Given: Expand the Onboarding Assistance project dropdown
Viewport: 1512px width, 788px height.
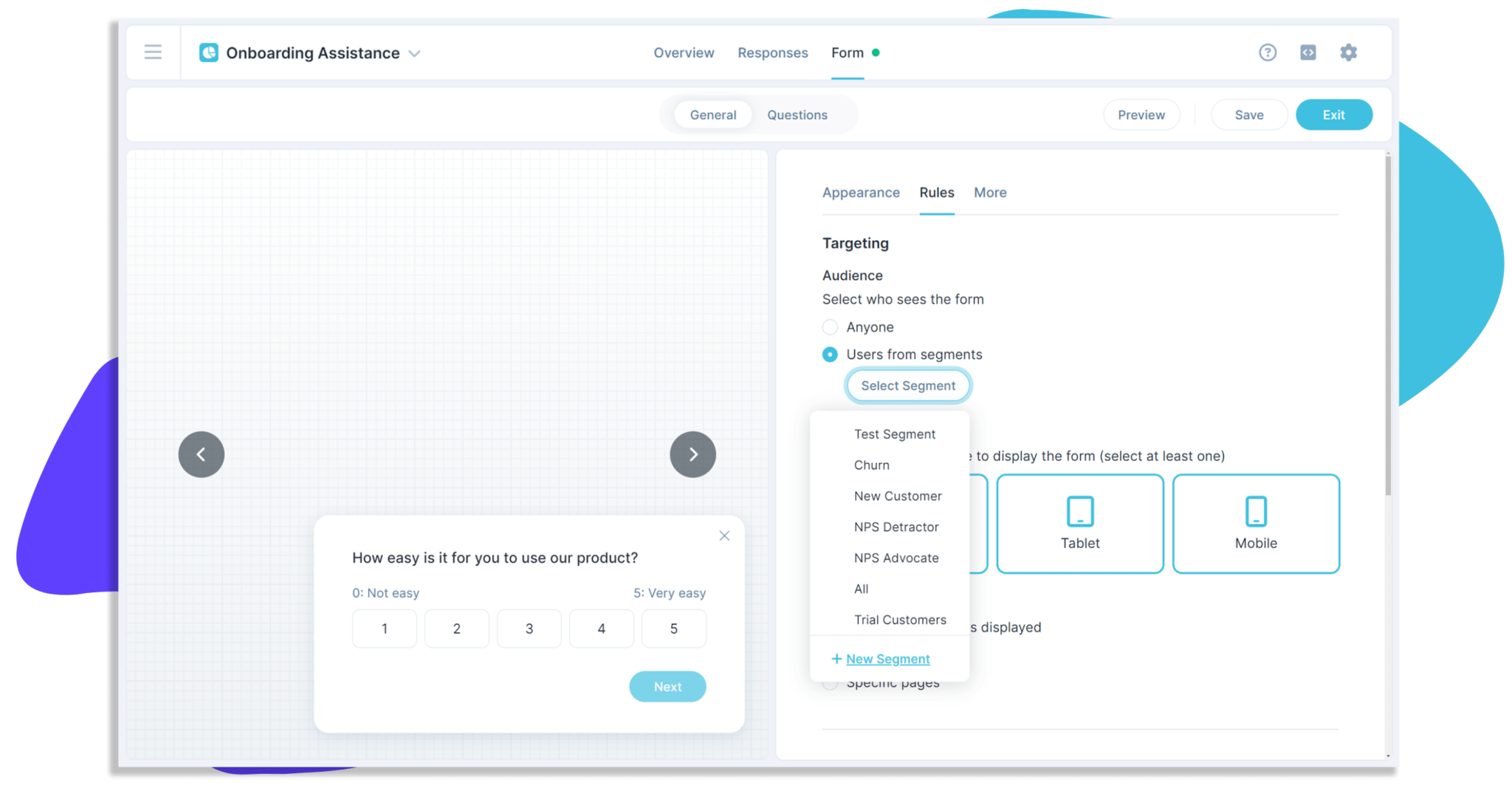Looking at the screenshot, I should (415, 54).
